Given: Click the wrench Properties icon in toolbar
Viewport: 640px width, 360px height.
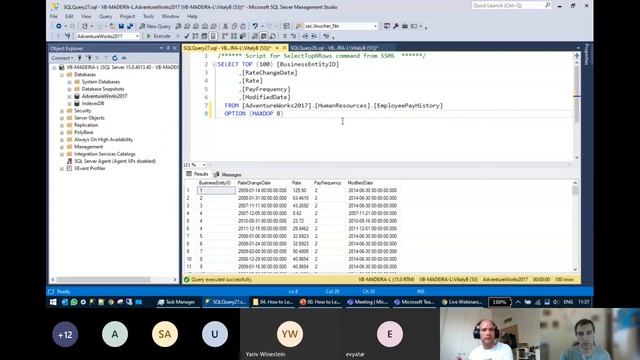Looking at the screenshot, I should pos(396,26).
